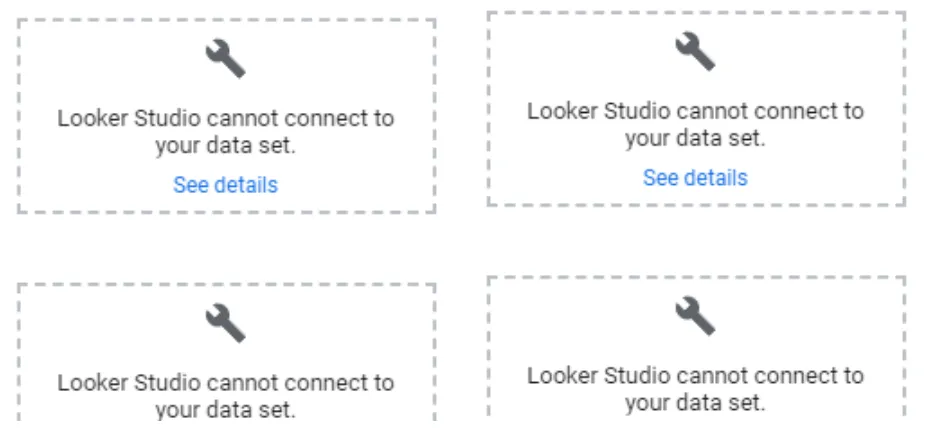
Task: Click 'your data set.' text in top-left chart
Action: pyautogui.click(x=226, y=146)
